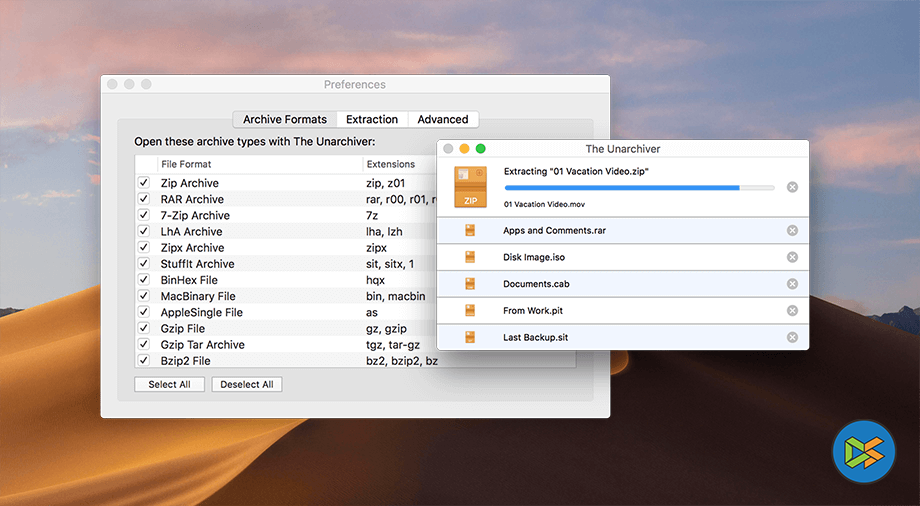Remove Documents.cab from the queue
Image resolution: width=920 pixels, height=506 pixels.
pyautogui.click(x=792, y=284)
